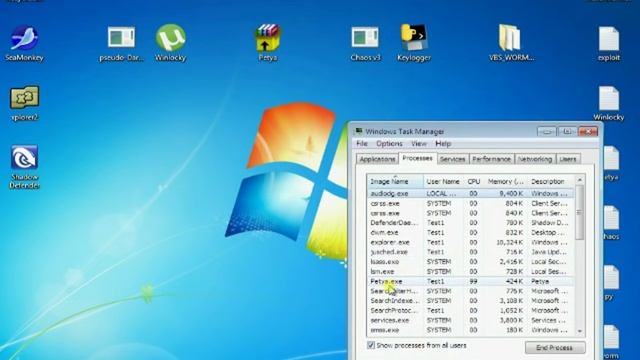Switch to the Services tab

pyautogui.click(x=453, y=159)
